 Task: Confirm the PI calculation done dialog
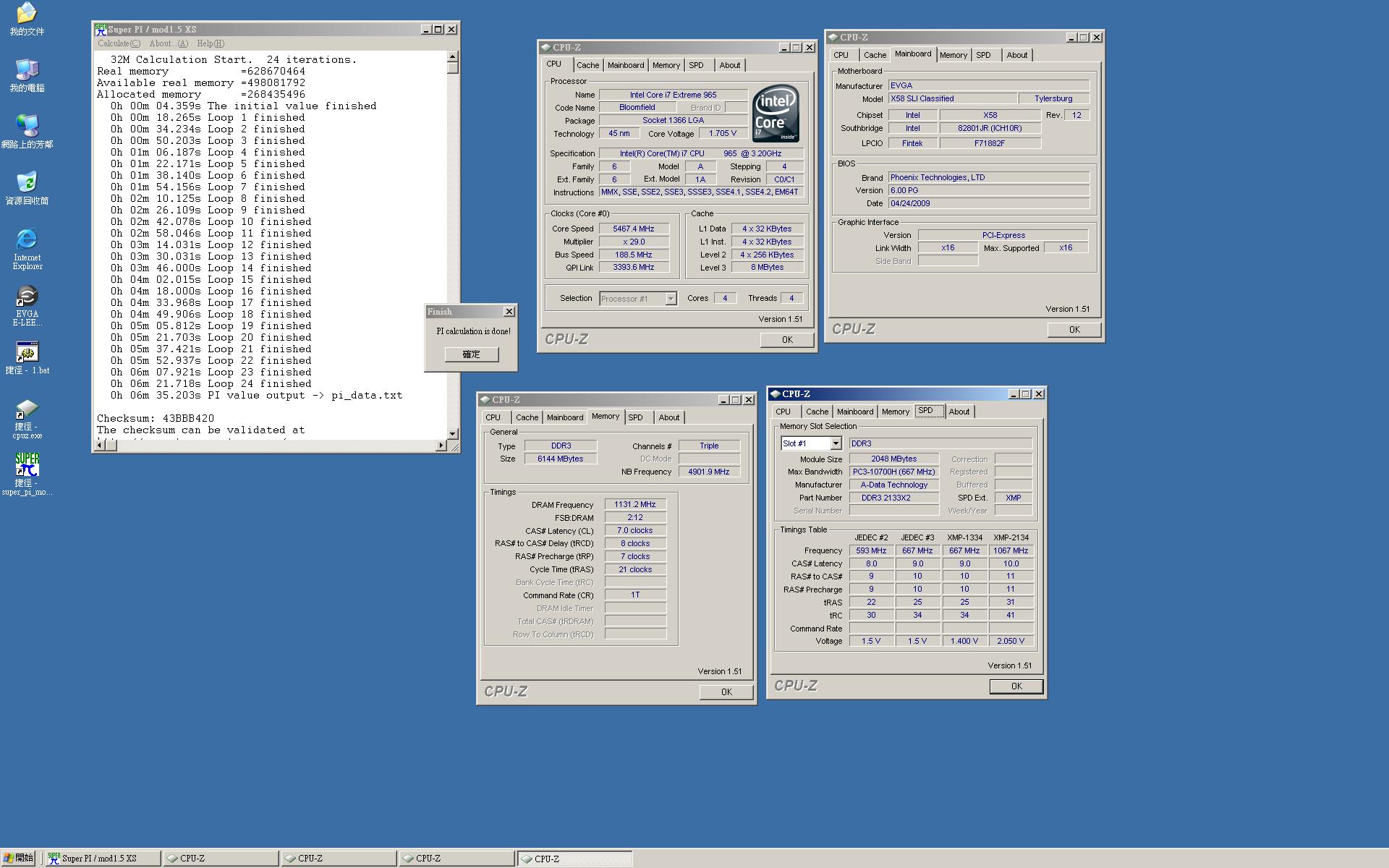[472, 354]
